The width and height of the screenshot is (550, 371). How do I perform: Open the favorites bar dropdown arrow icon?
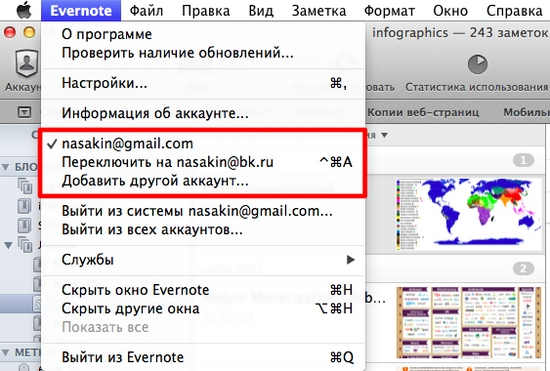point(24,112)
